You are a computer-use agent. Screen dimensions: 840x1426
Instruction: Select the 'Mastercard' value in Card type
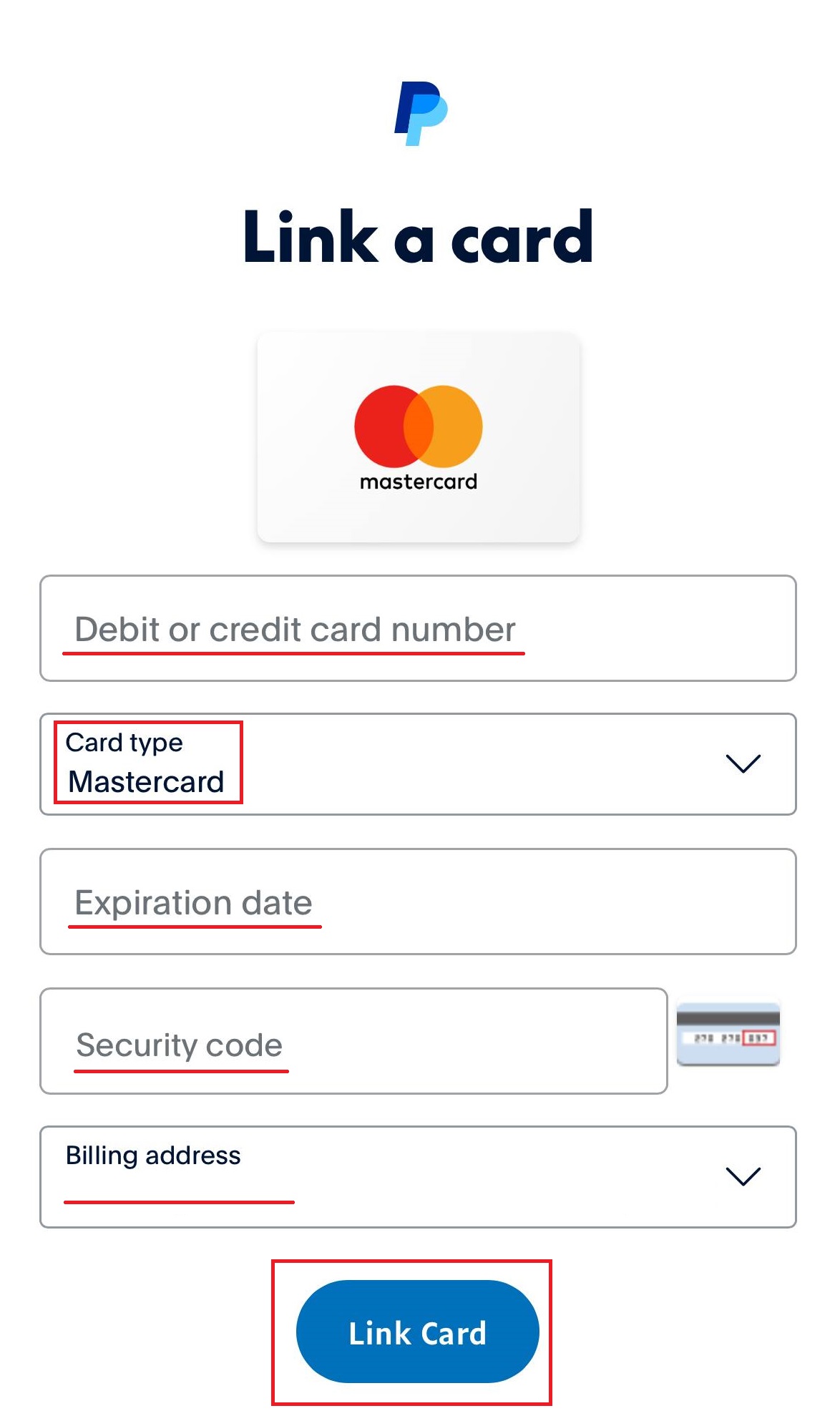(146, 781)
